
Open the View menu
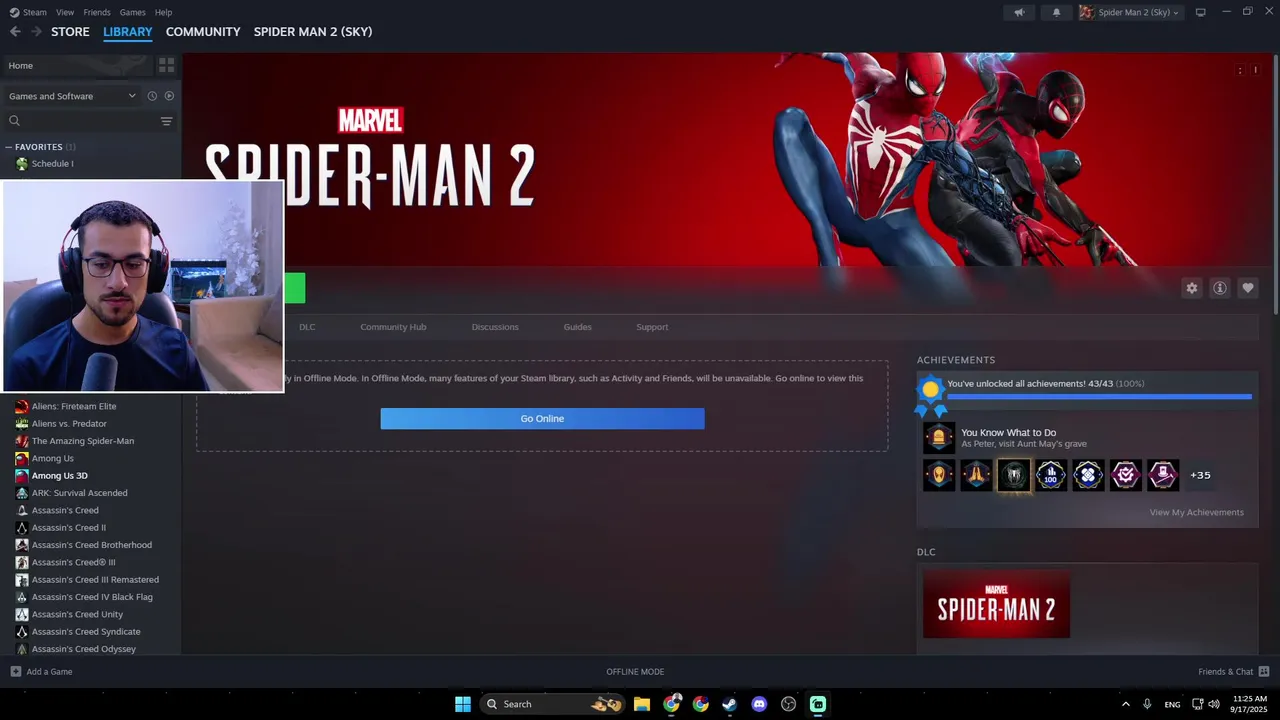[65, 12]
